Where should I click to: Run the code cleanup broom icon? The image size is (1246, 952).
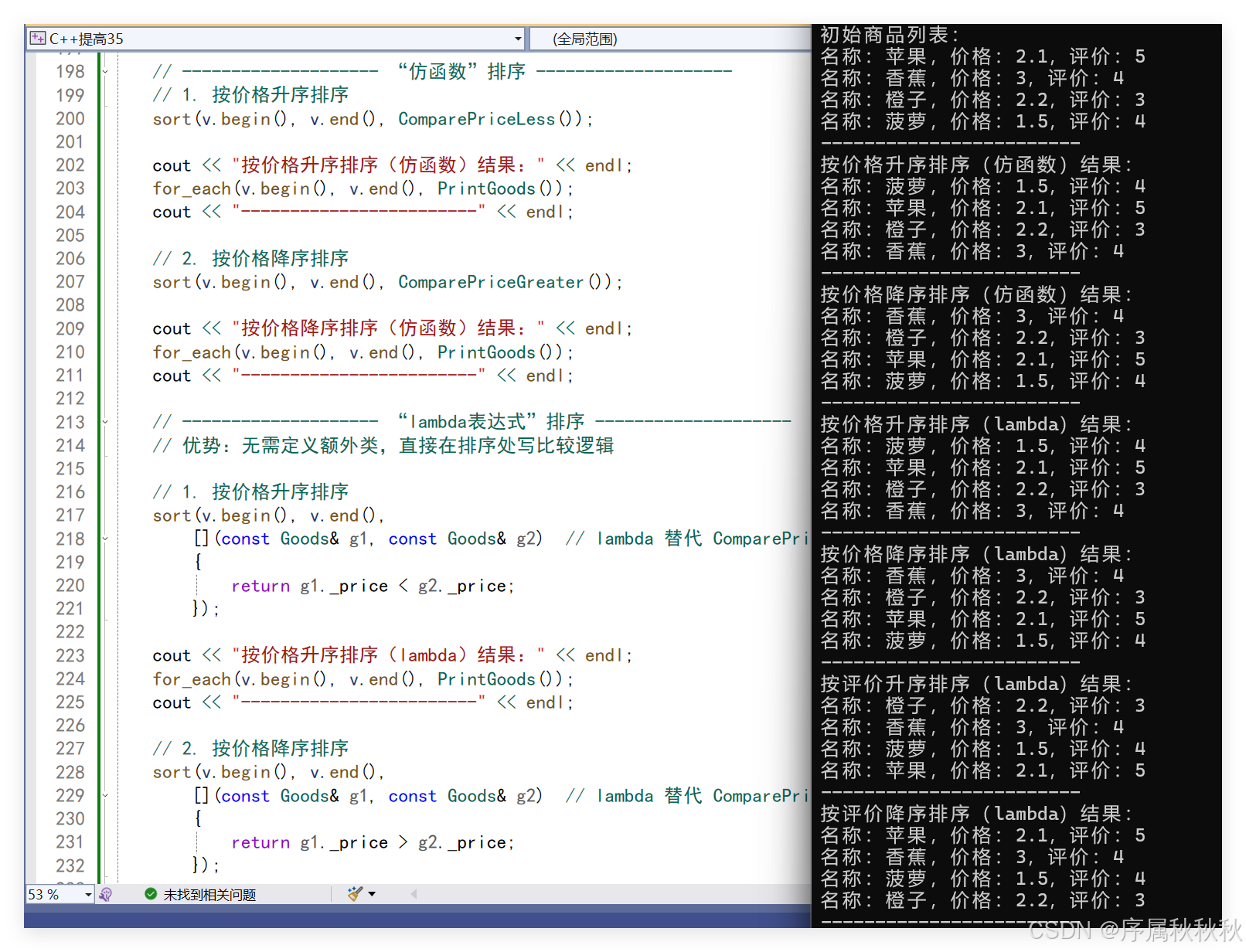(x=355, y=894)
